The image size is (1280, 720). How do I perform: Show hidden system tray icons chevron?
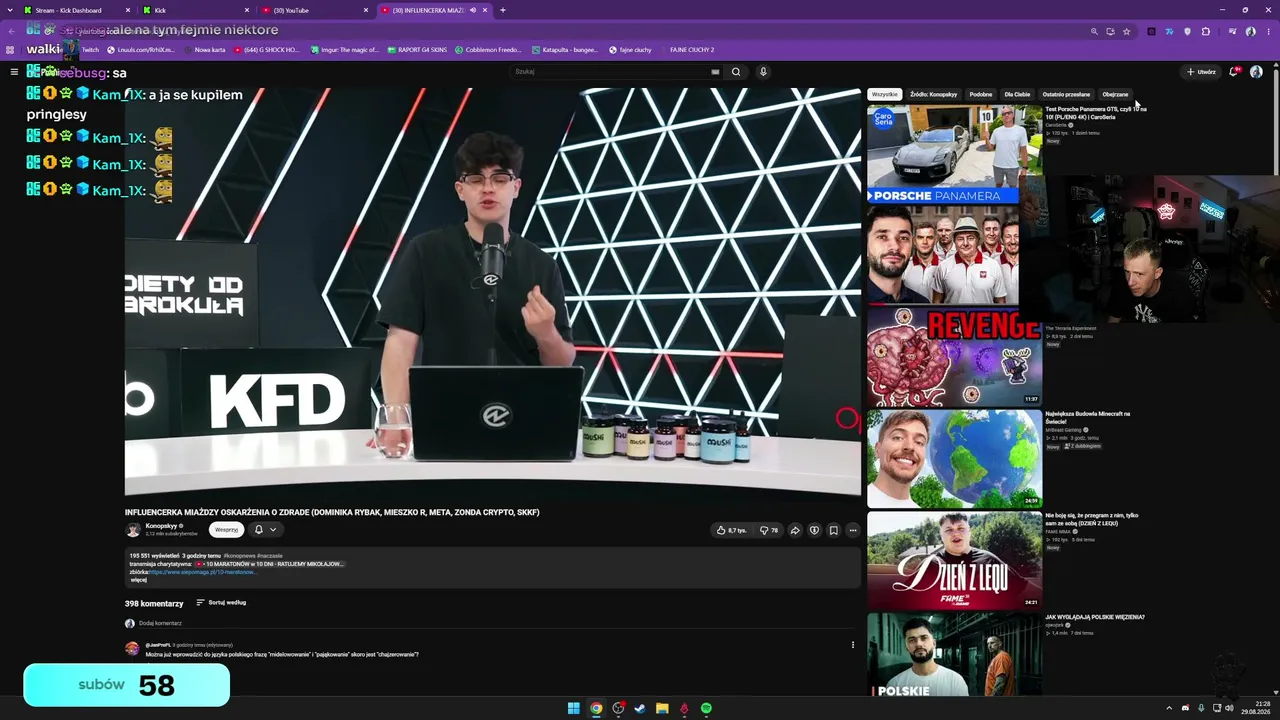pos(1169,708)
